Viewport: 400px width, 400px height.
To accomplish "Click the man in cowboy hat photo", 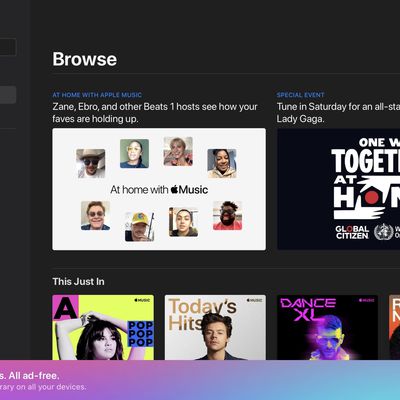I will pos(91,163).
